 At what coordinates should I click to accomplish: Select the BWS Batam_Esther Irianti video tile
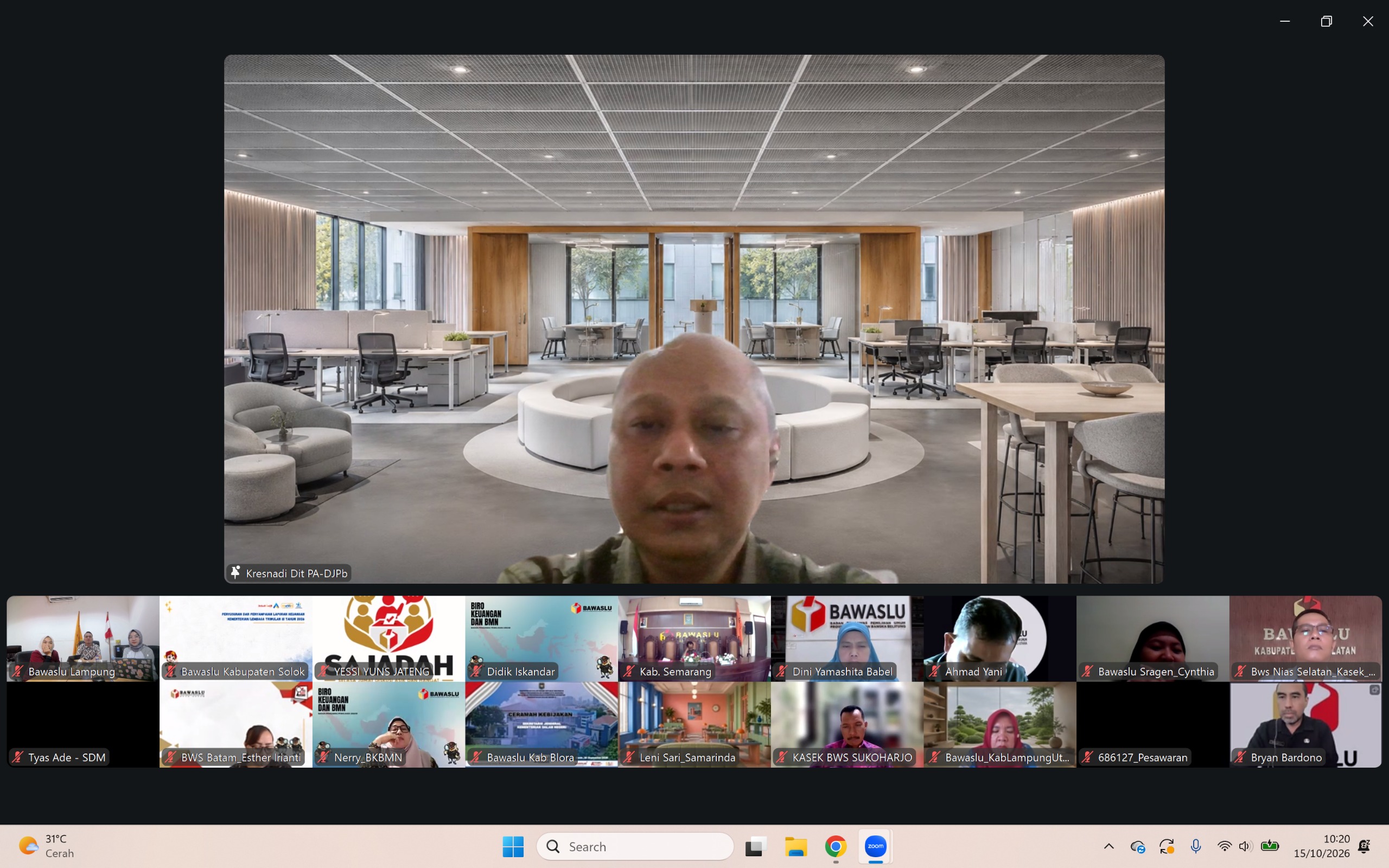[236, 724]
